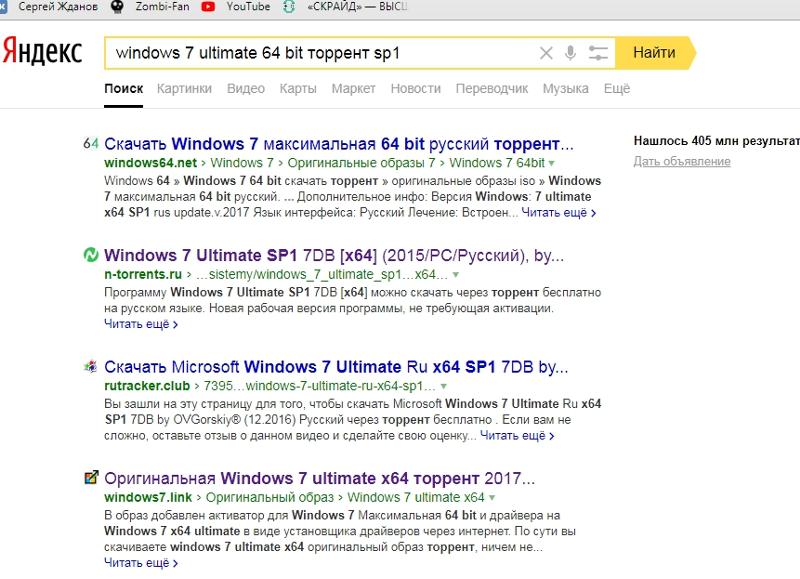Start voice search with the microphone icon

coord(570,53)
